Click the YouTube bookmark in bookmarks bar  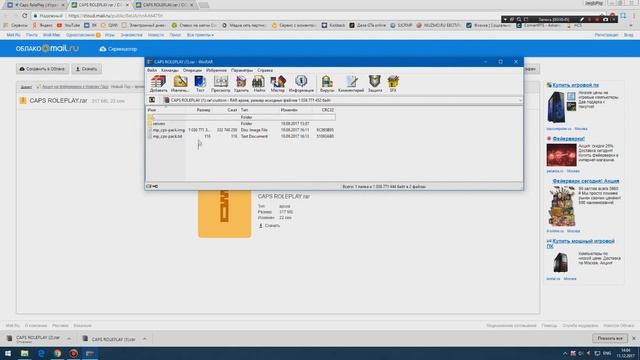point(69,25)
